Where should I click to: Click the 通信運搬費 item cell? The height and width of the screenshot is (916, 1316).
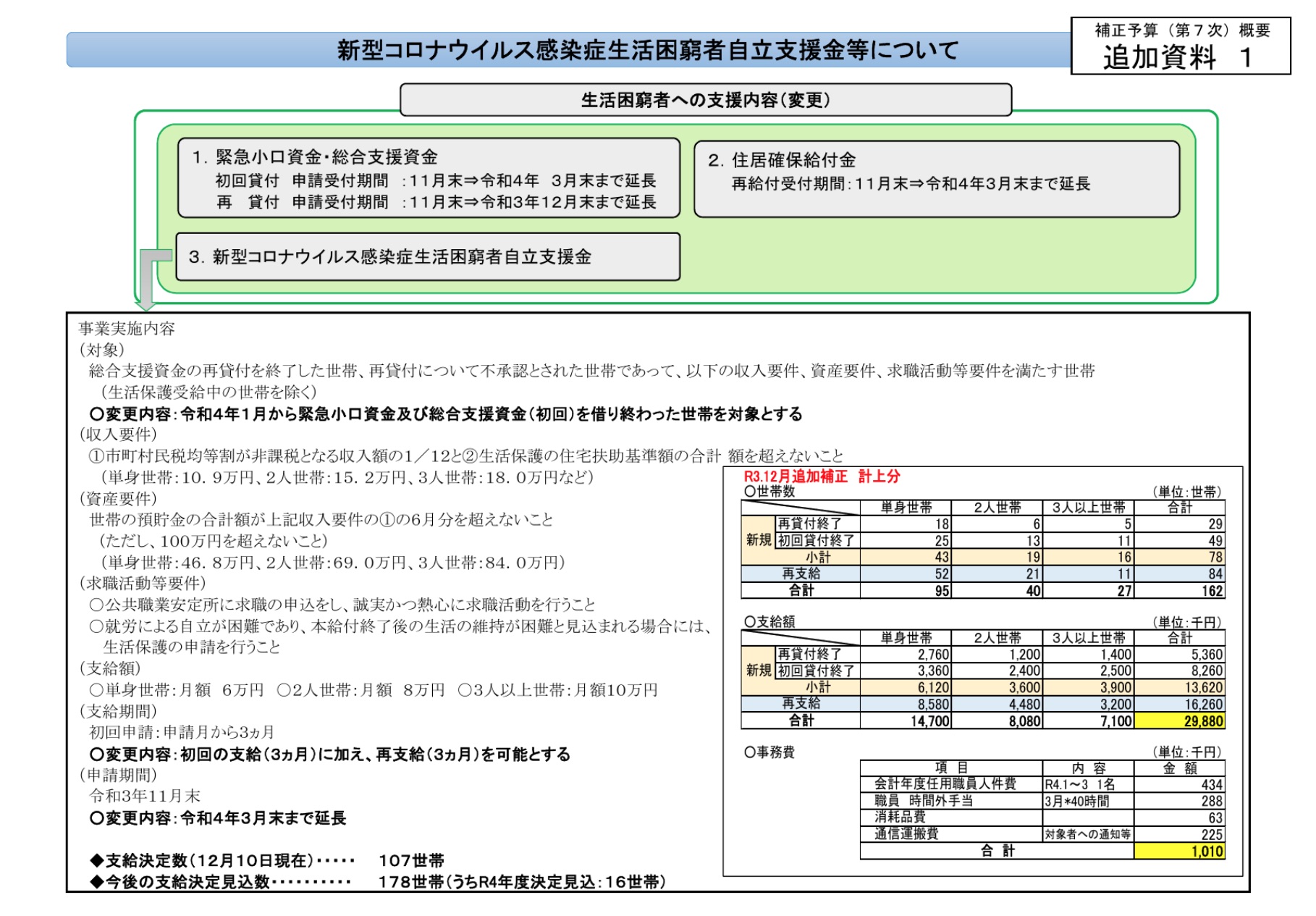951,833
